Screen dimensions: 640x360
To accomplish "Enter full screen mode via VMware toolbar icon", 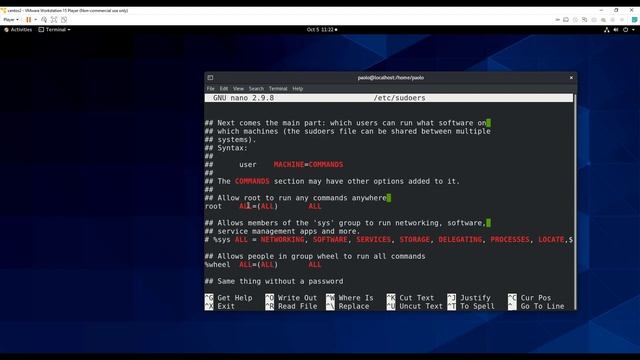I will (x=54, y=20).
